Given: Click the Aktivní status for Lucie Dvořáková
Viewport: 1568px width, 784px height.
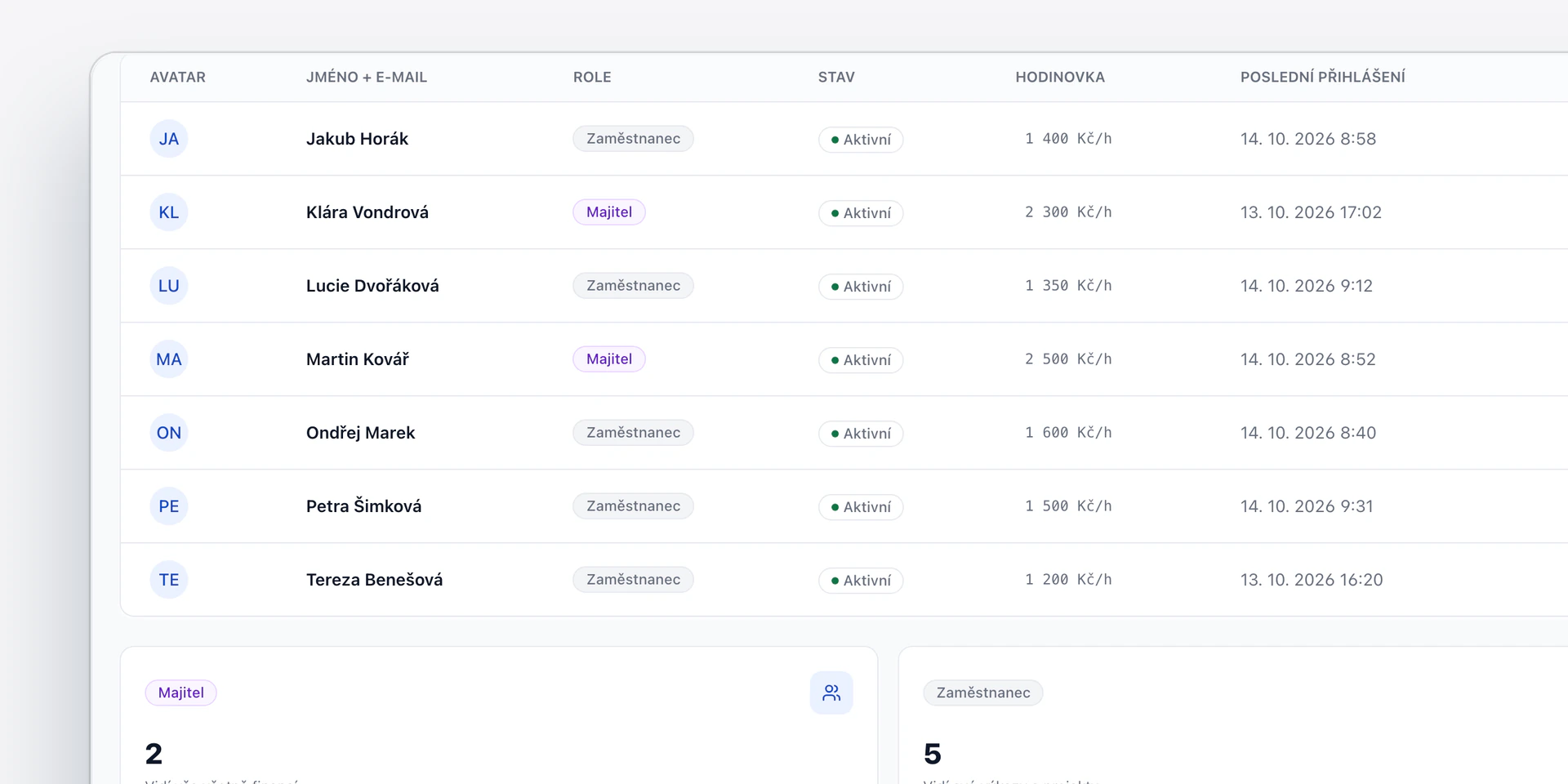Looking at the screenshot, I should (x=861, y=287).
